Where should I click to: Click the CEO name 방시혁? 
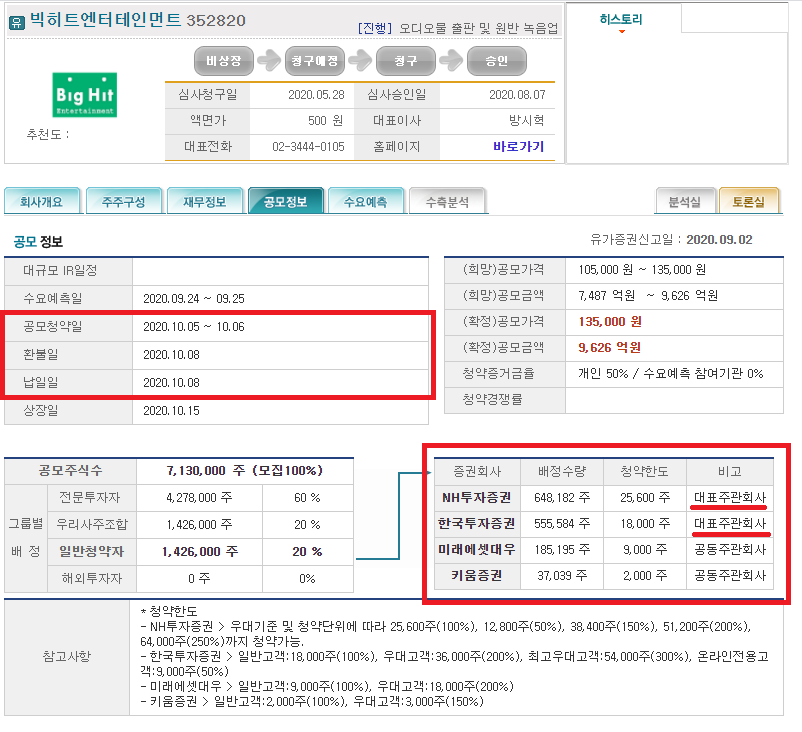526,121
